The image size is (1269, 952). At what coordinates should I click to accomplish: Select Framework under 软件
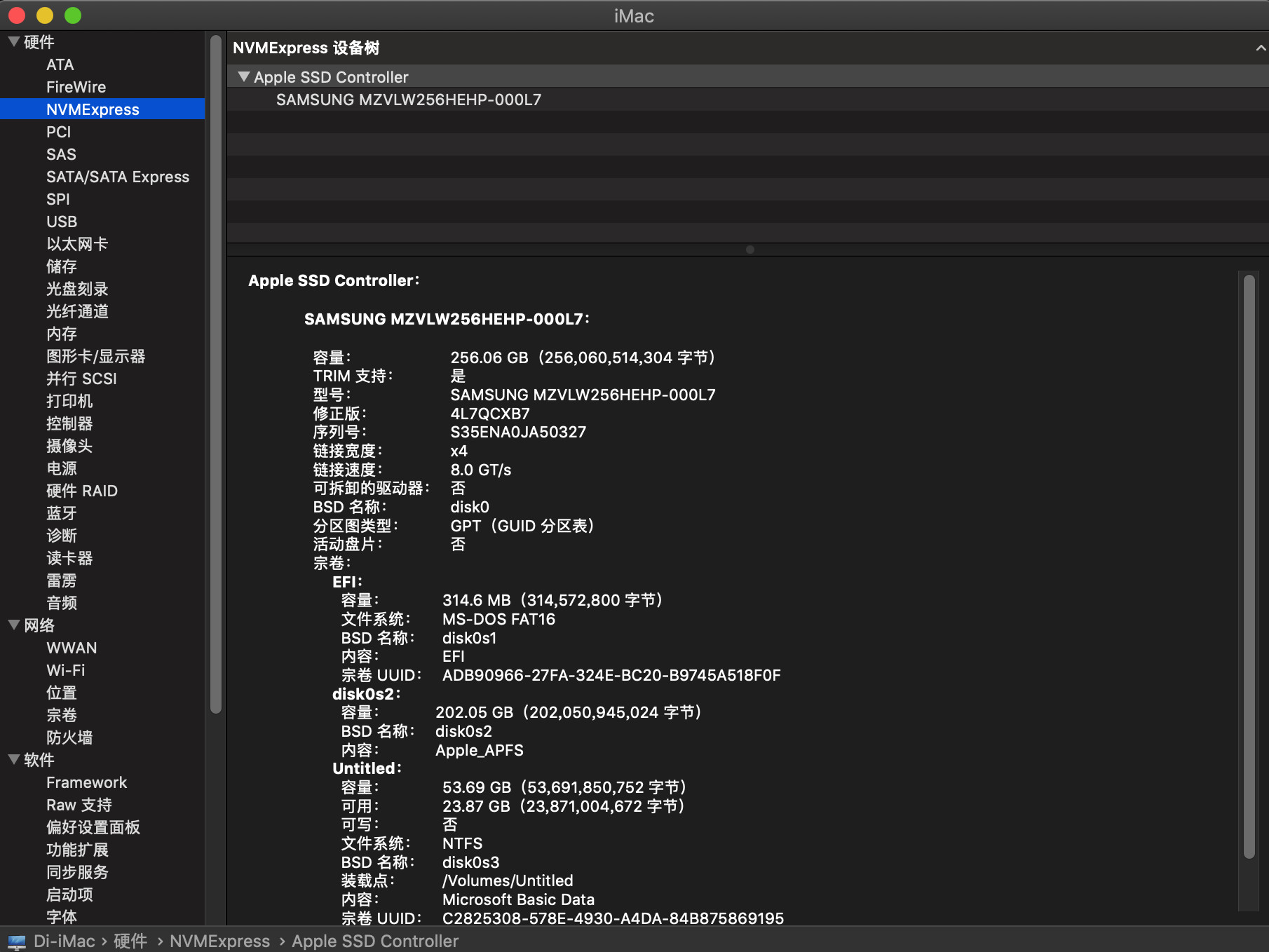(x=87, y=782)
